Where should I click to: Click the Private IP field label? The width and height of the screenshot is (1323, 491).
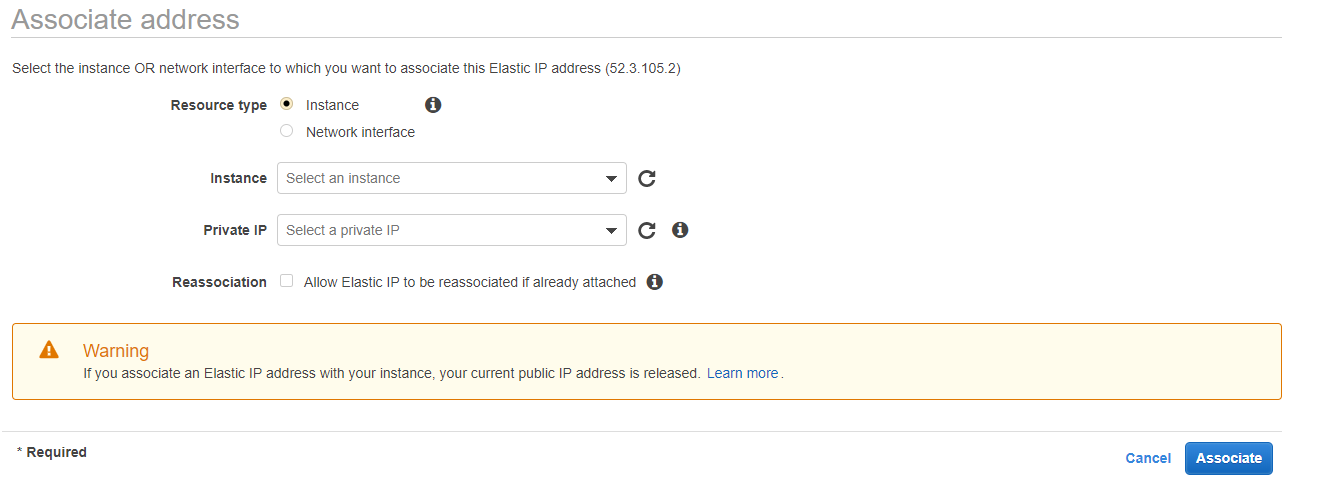(x=235, y=230)
